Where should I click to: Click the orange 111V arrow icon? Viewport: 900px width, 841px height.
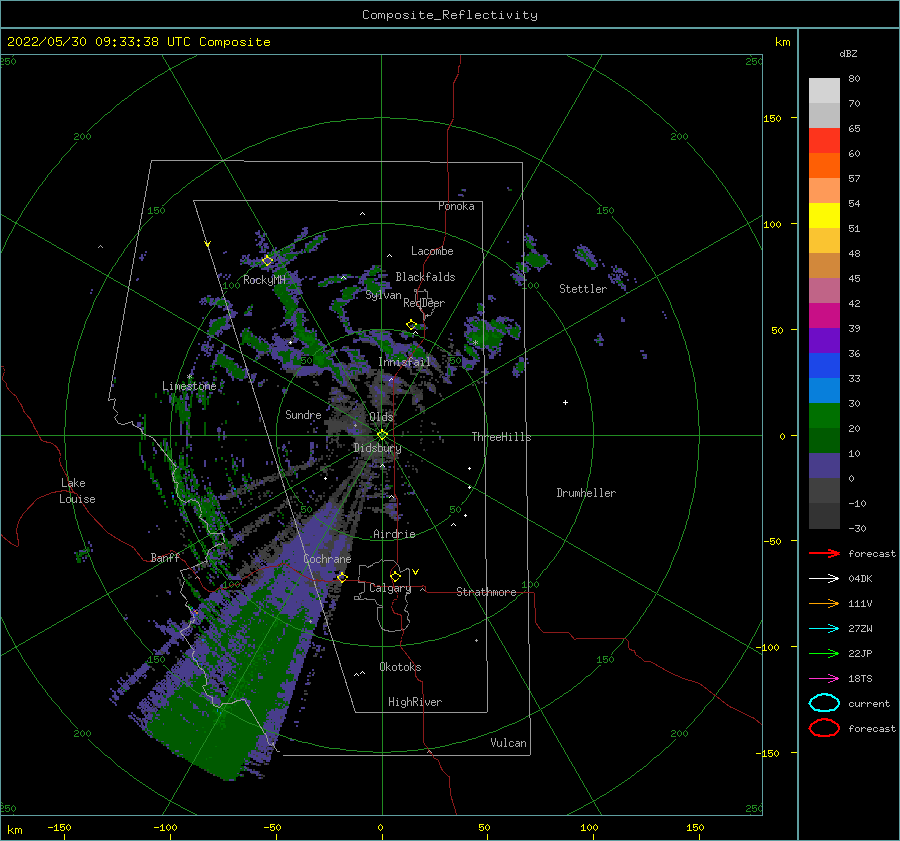point(824,603)
